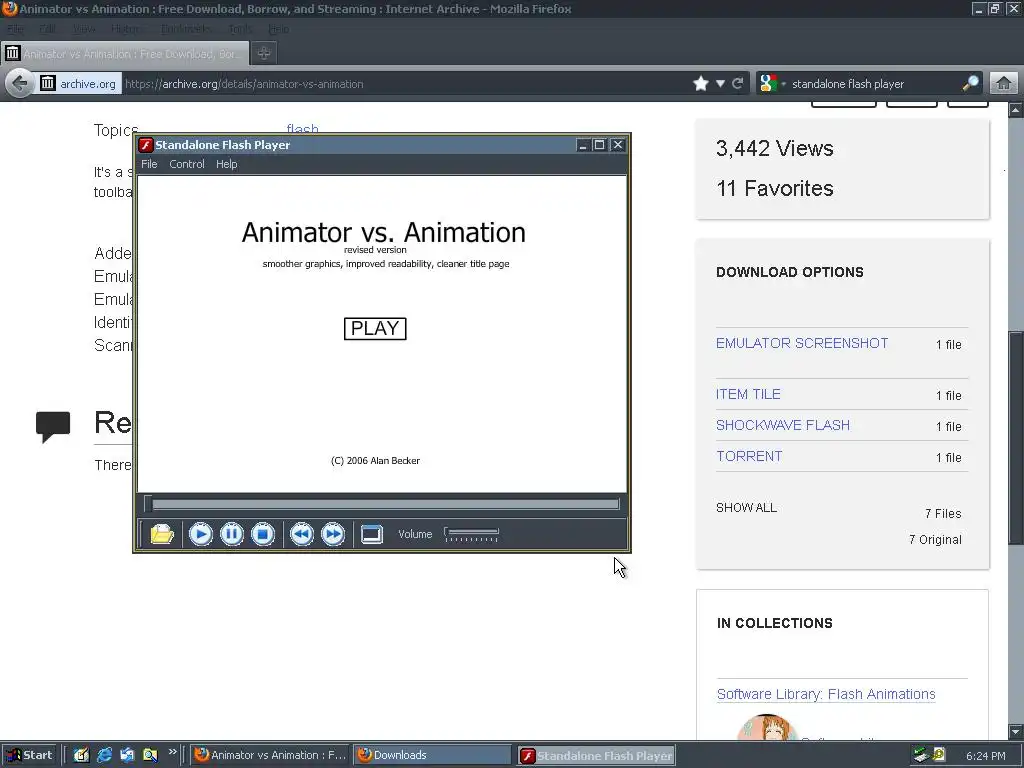Stop playback in Standalone Flash Player
The image size is (1024, 768).
coord(263,534)
